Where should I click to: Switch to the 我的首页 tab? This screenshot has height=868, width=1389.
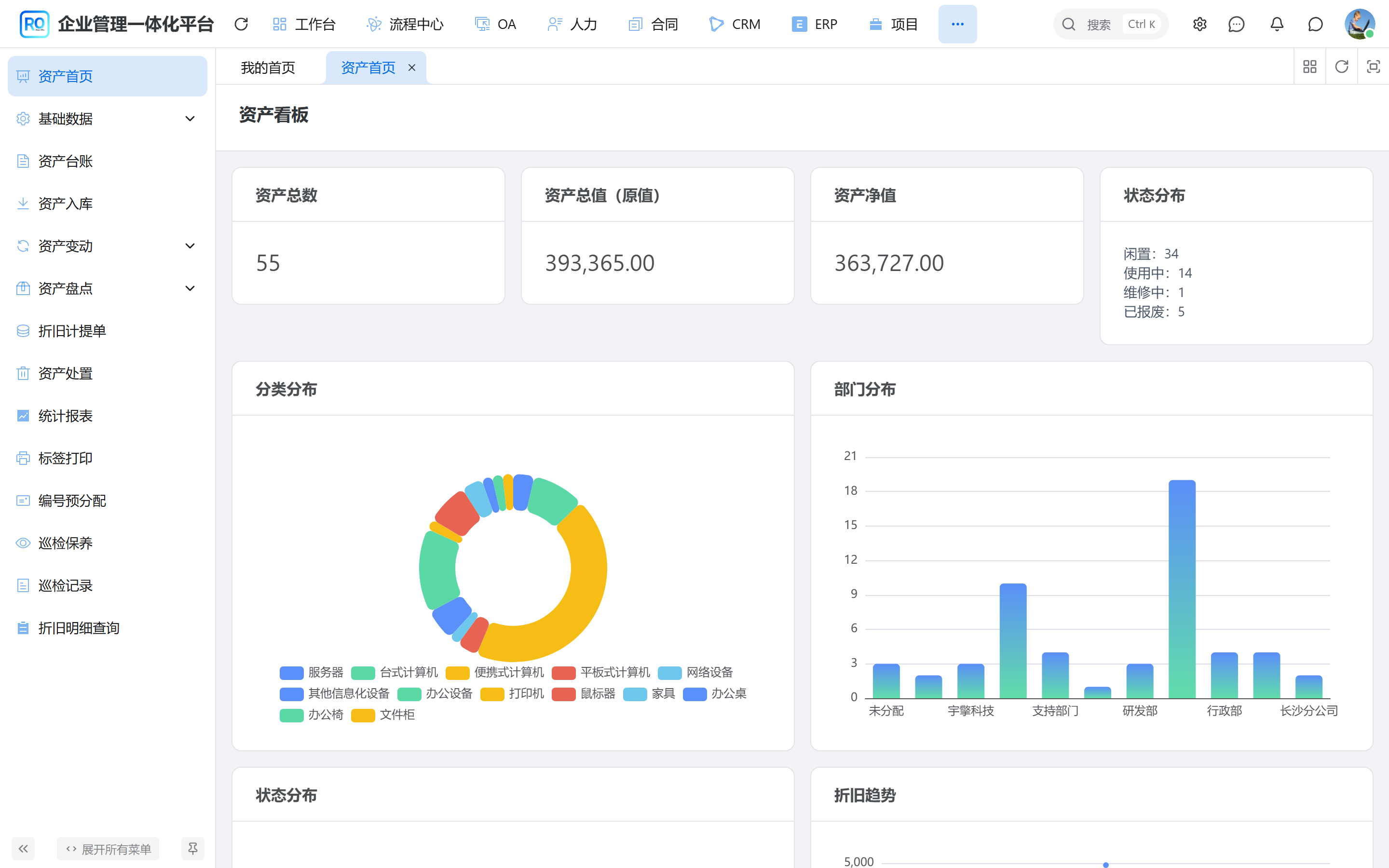tap(268, 68)
